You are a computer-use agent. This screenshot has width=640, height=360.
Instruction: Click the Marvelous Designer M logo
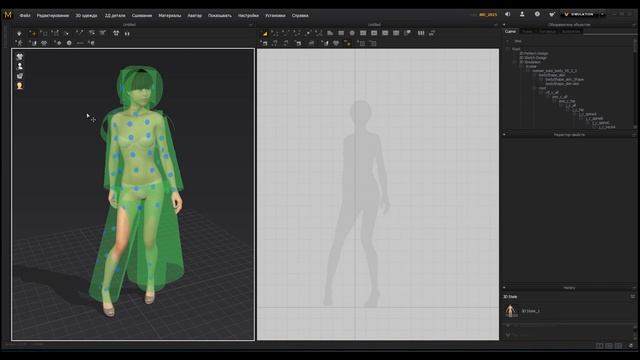[x=8, y=15]
